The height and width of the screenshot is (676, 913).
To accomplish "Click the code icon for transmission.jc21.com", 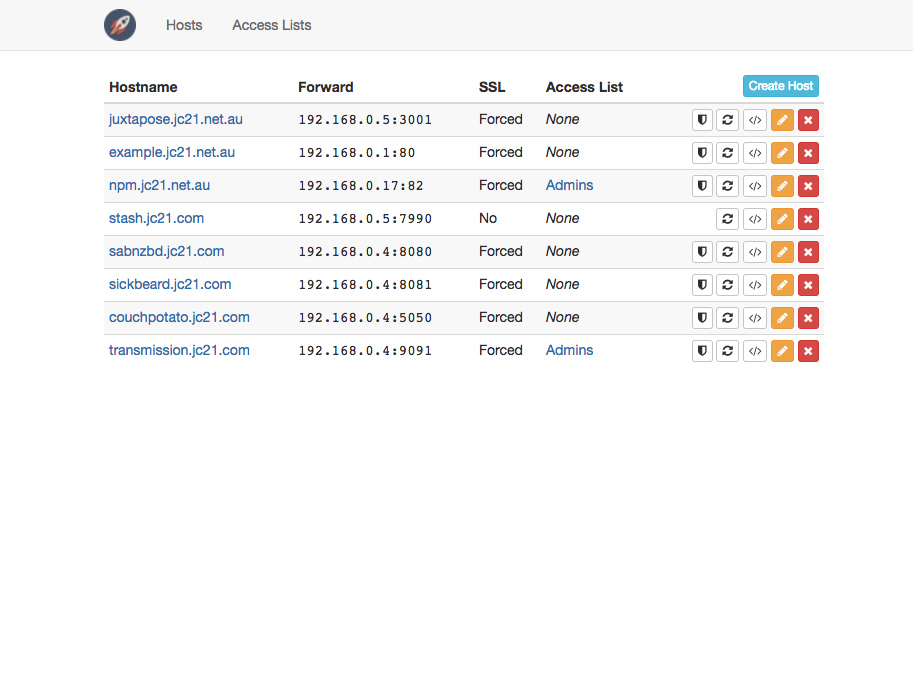I will coord(755,351).
